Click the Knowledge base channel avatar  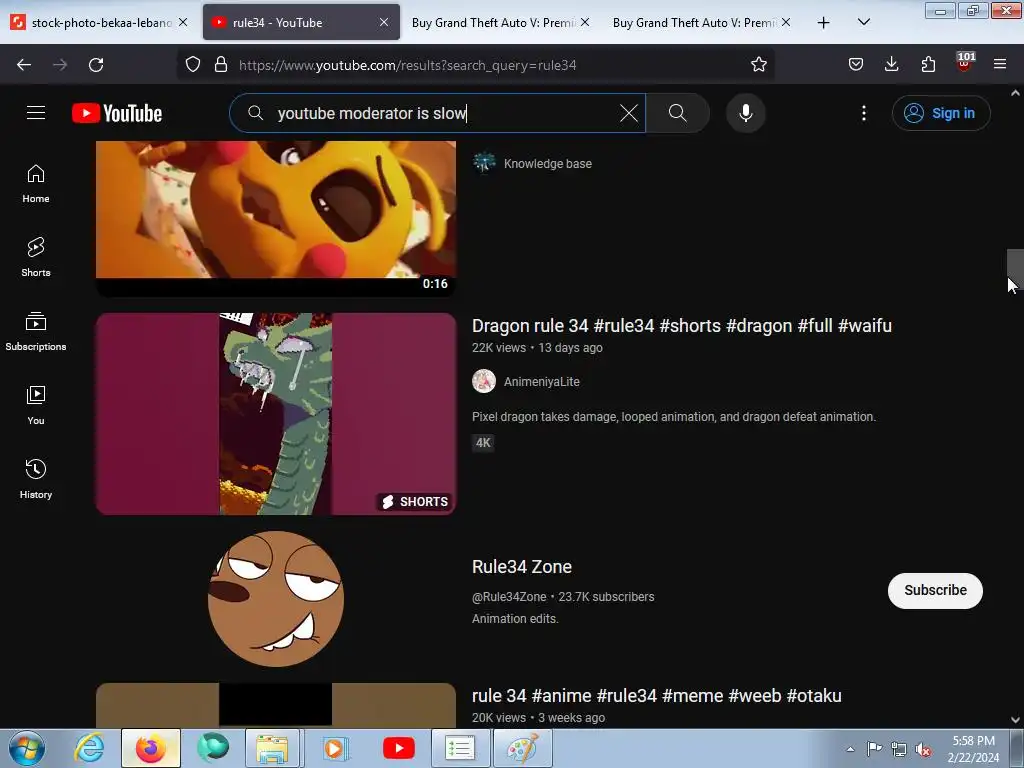click(484, 163)
